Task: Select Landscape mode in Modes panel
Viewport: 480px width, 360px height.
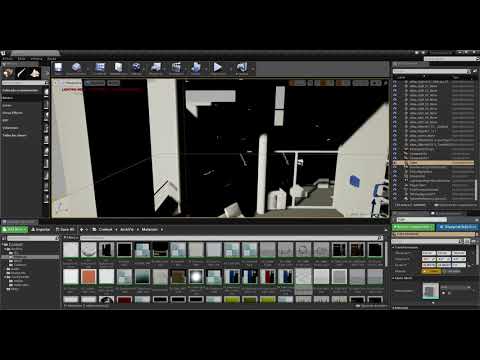Action: (x=35, y=73)
